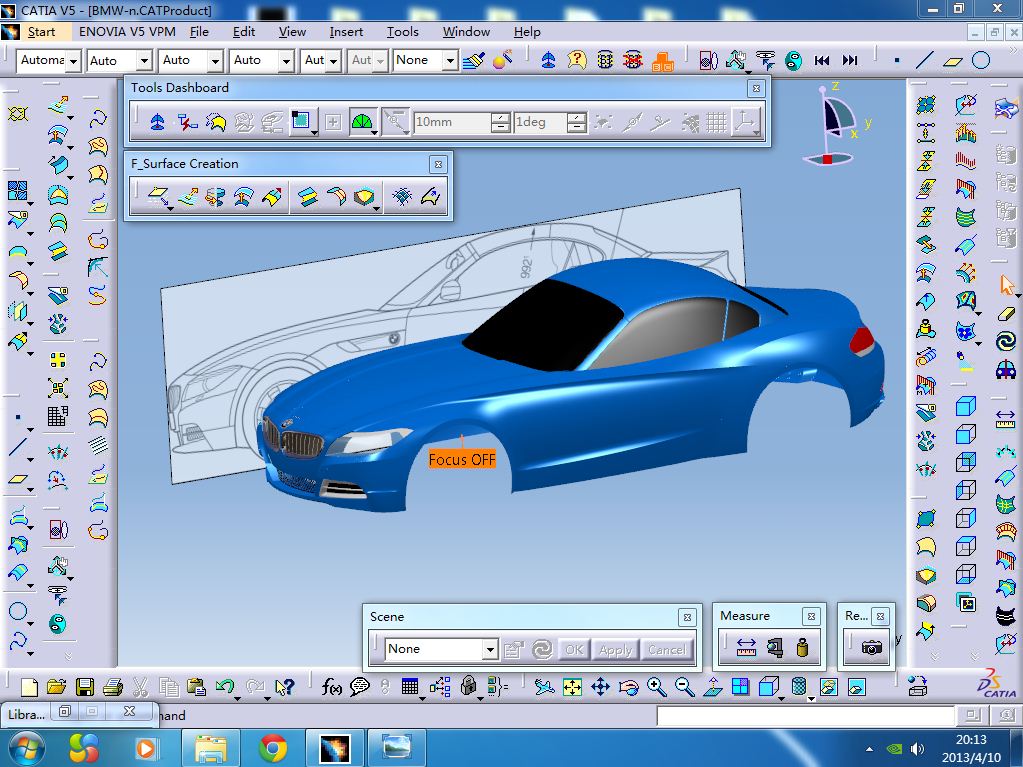Click the Painter brush icon
The image size is (1023, 767).
(x=474, y=61)
